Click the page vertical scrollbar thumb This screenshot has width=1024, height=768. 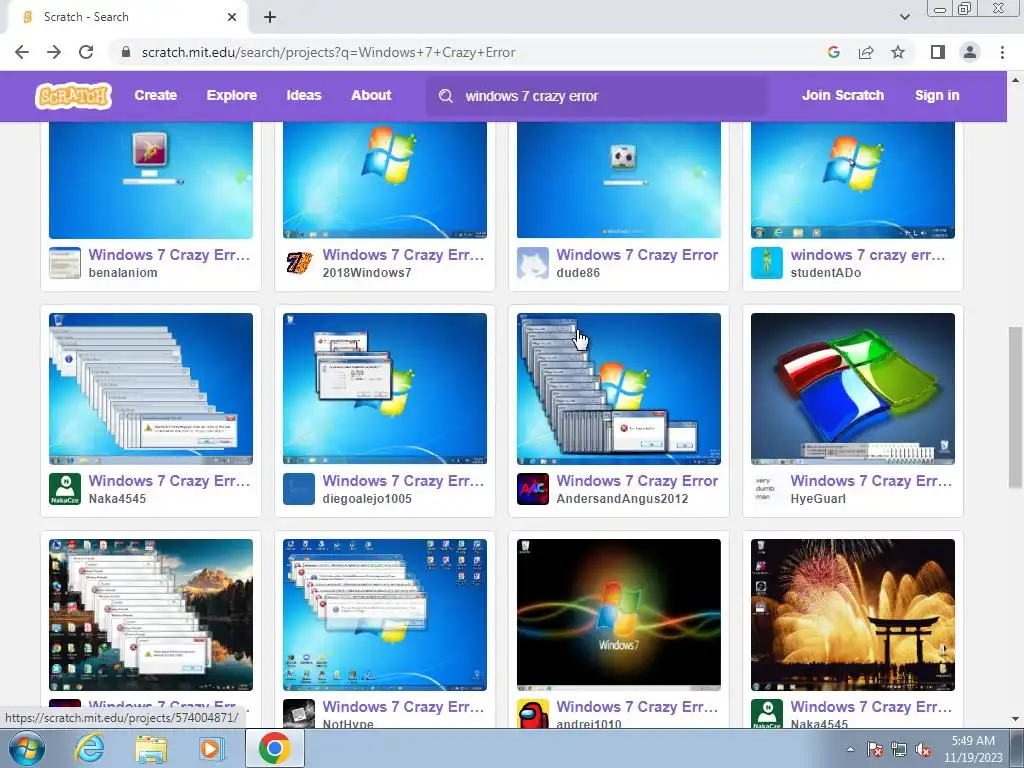click(1015, 408)
